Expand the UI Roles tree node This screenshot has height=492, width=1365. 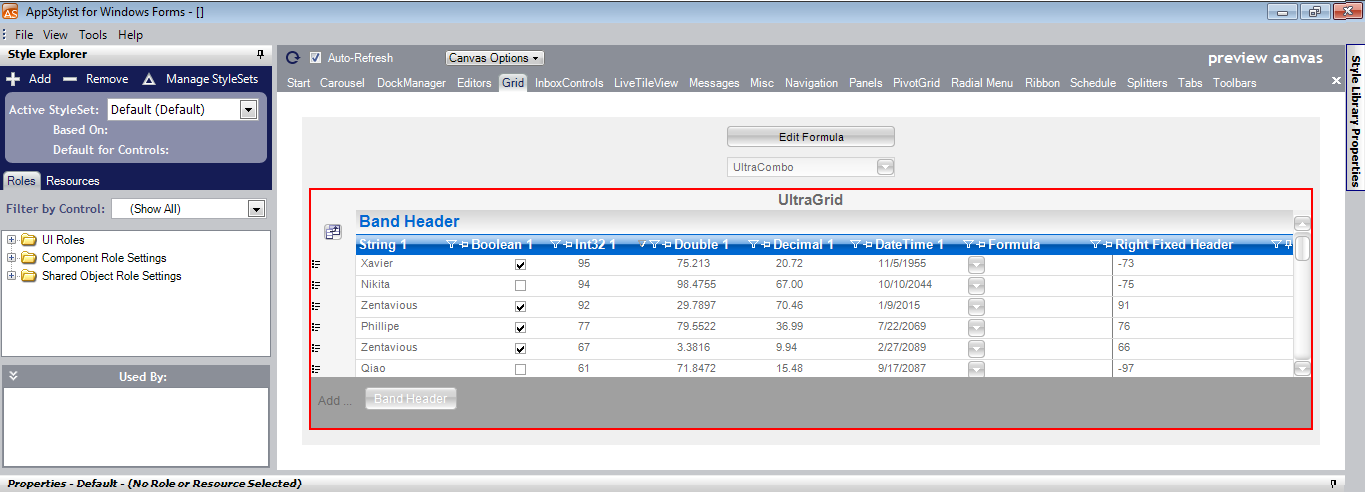(x=12, y=240)
